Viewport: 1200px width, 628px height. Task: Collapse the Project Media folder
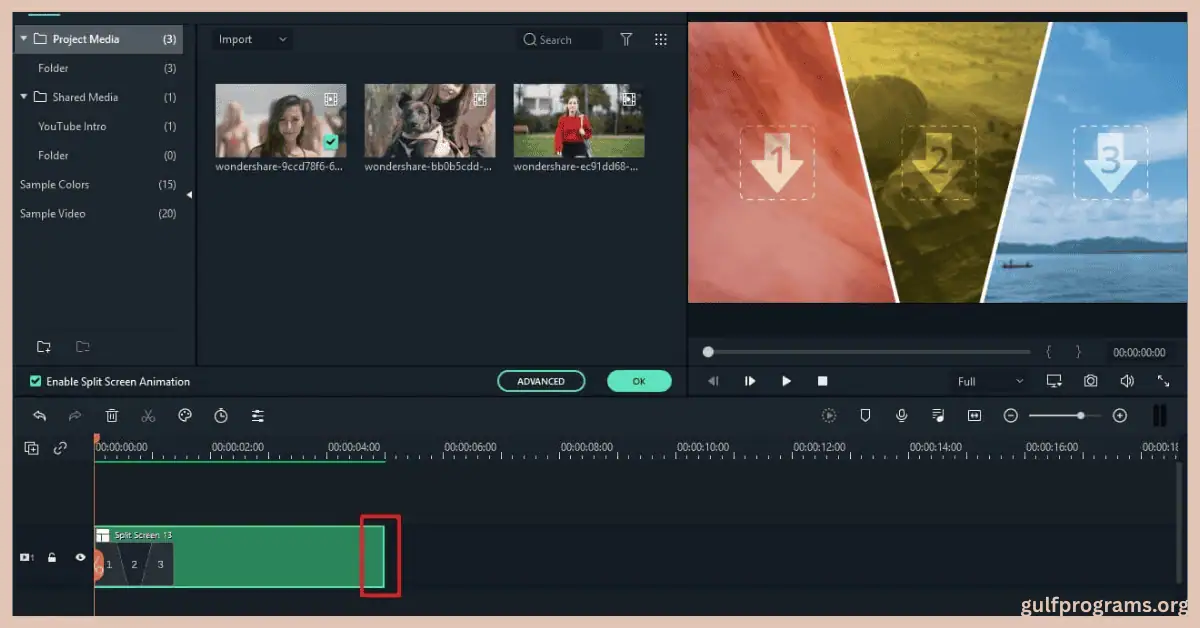(x=23, y=38)
